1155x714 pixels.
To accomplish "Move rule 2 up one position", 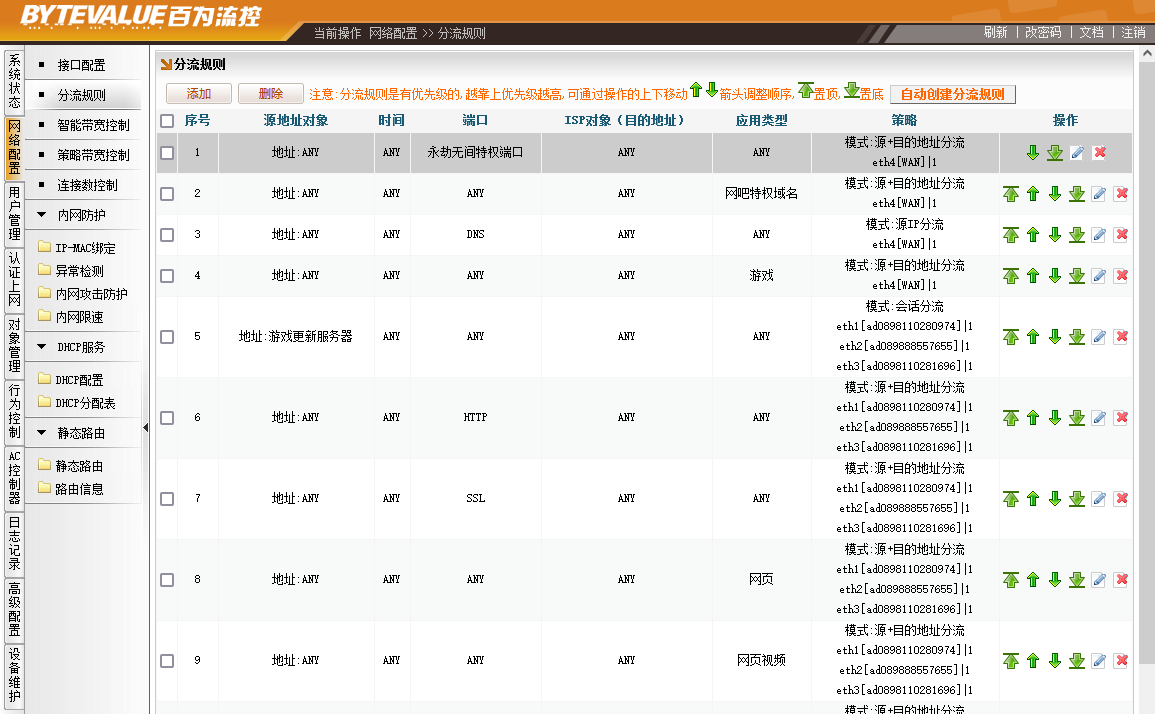I will (1033, 194).
